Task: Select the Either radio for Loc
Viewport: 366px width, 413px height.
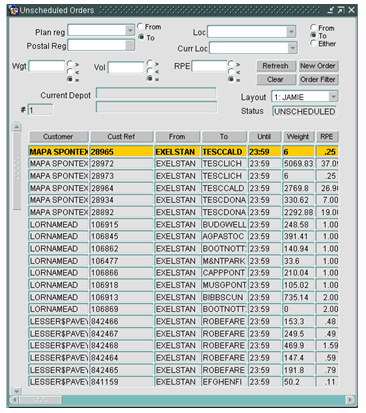Action: point(313,43)
